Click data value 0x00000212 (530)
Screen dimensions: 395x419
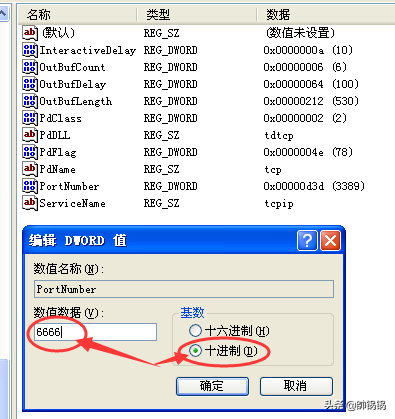pos(311,101)
